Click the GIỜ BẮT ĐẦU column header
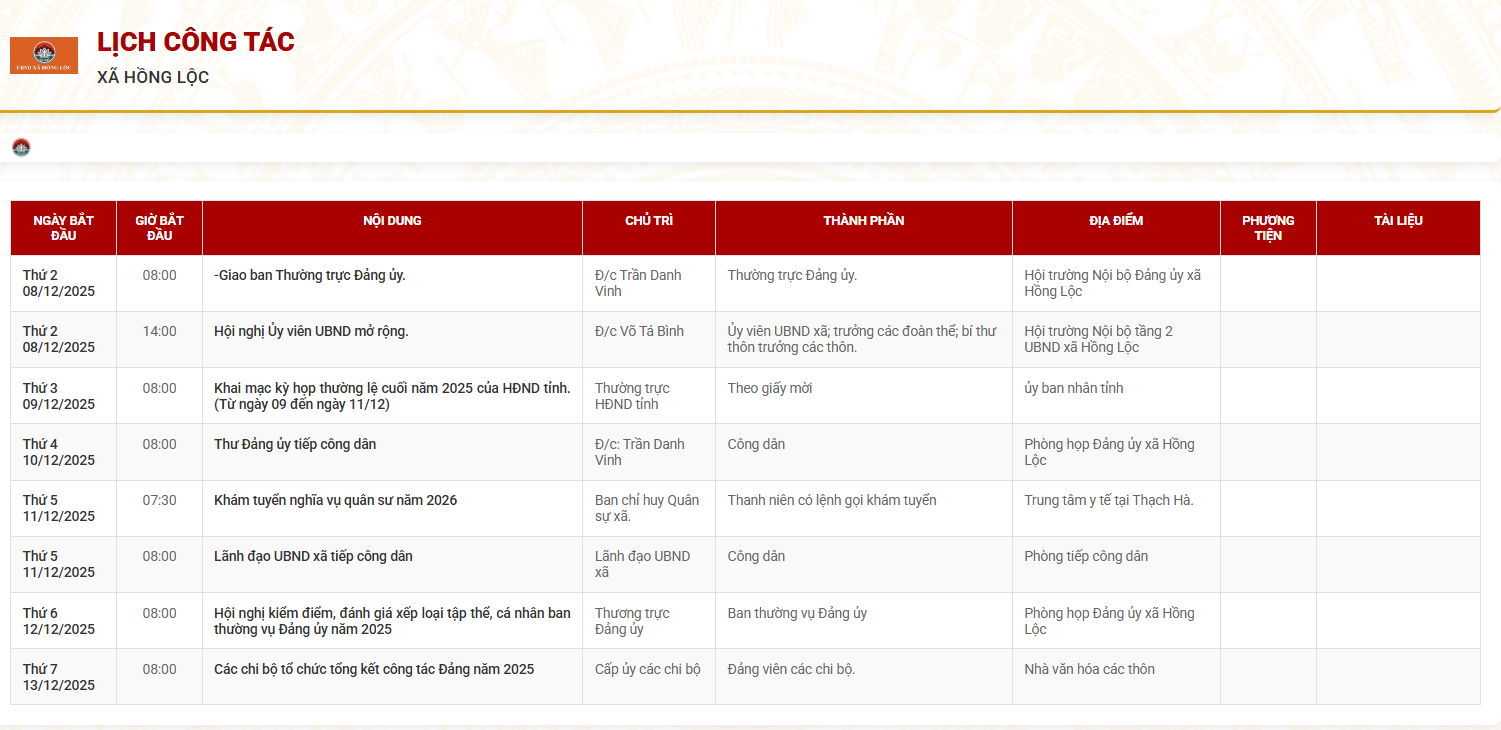The width and height of the screenshot is (1501, 730). [159, 228]
